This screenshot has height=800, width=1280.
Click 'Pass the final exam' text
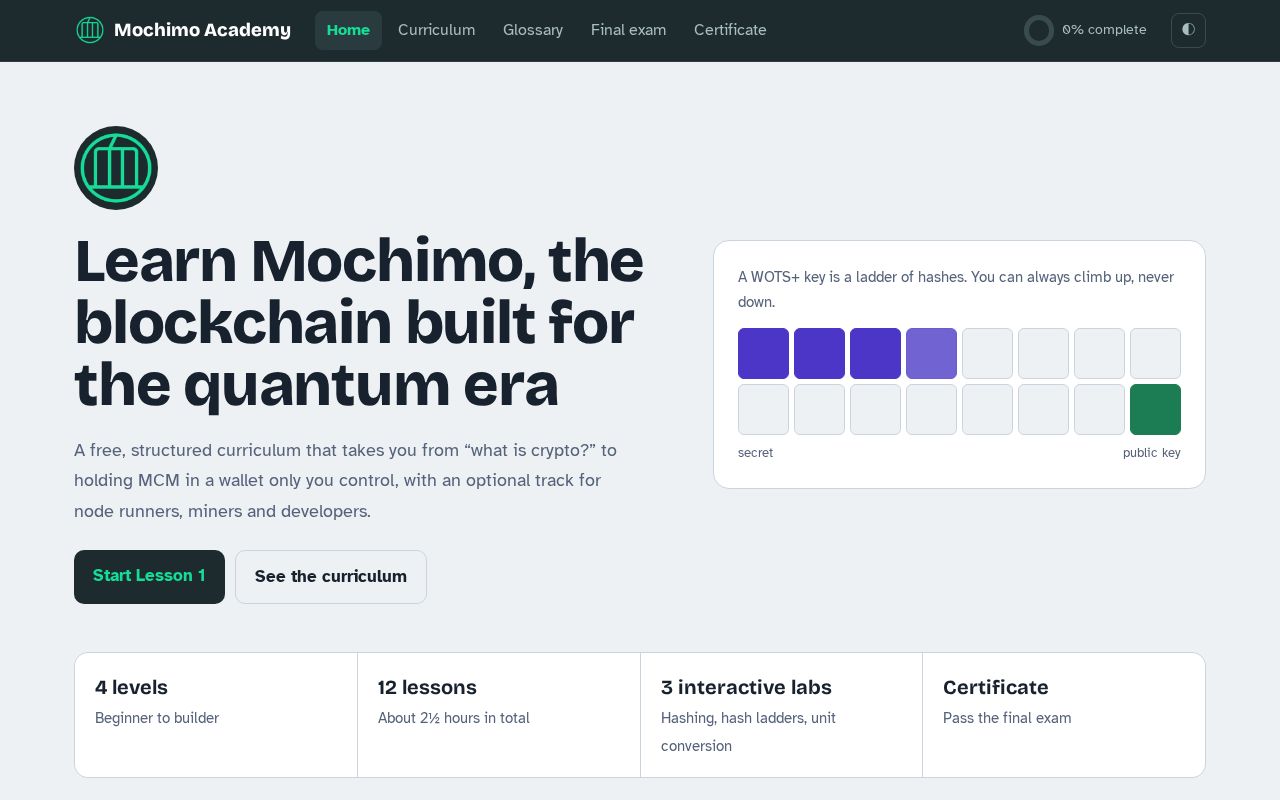[x=1007, y=718]
